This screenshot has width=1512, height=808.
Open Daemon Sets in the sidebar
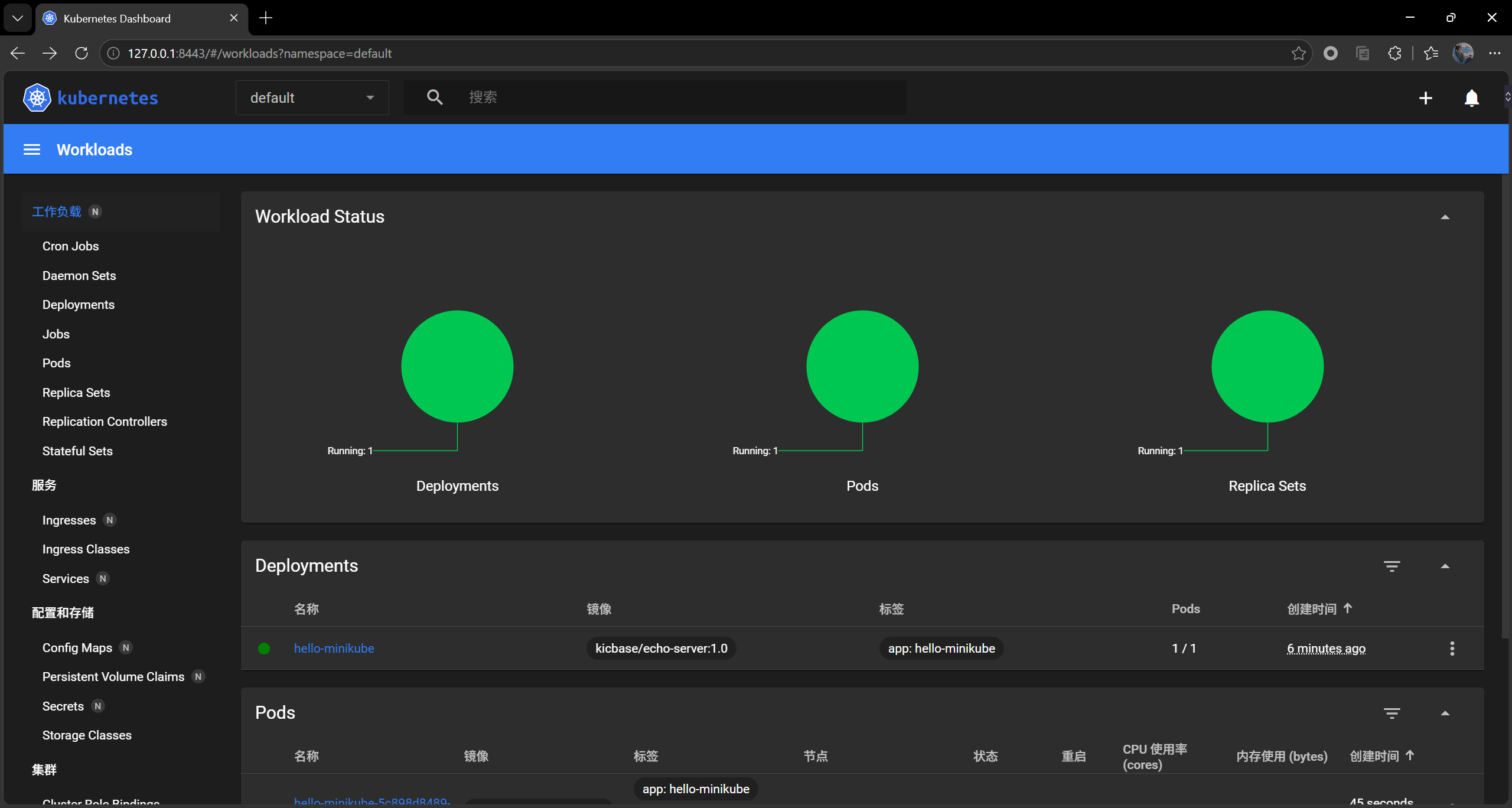coord(79,276)
